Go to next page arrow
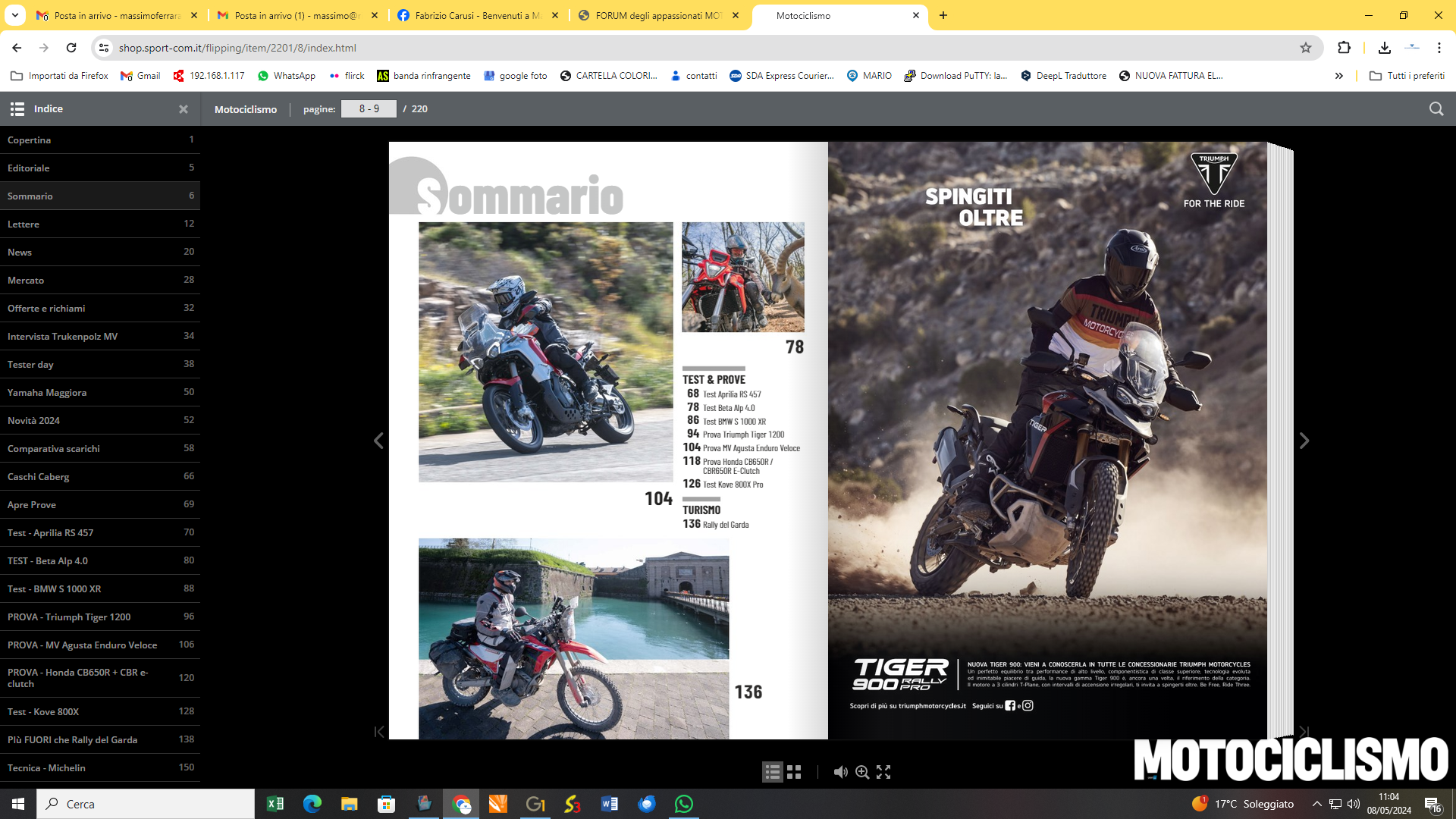Image resolution: width=1456 pixels, height=819 pixels. 1304,441
